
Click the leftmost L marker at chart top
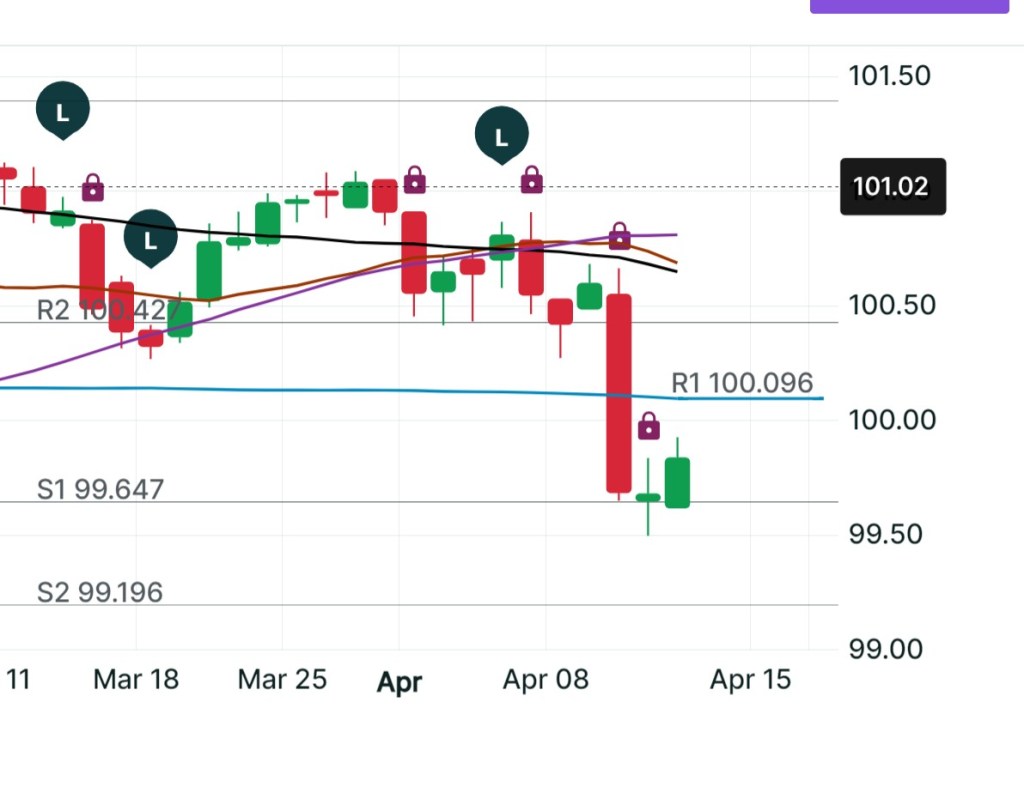[x=63, y=110]
